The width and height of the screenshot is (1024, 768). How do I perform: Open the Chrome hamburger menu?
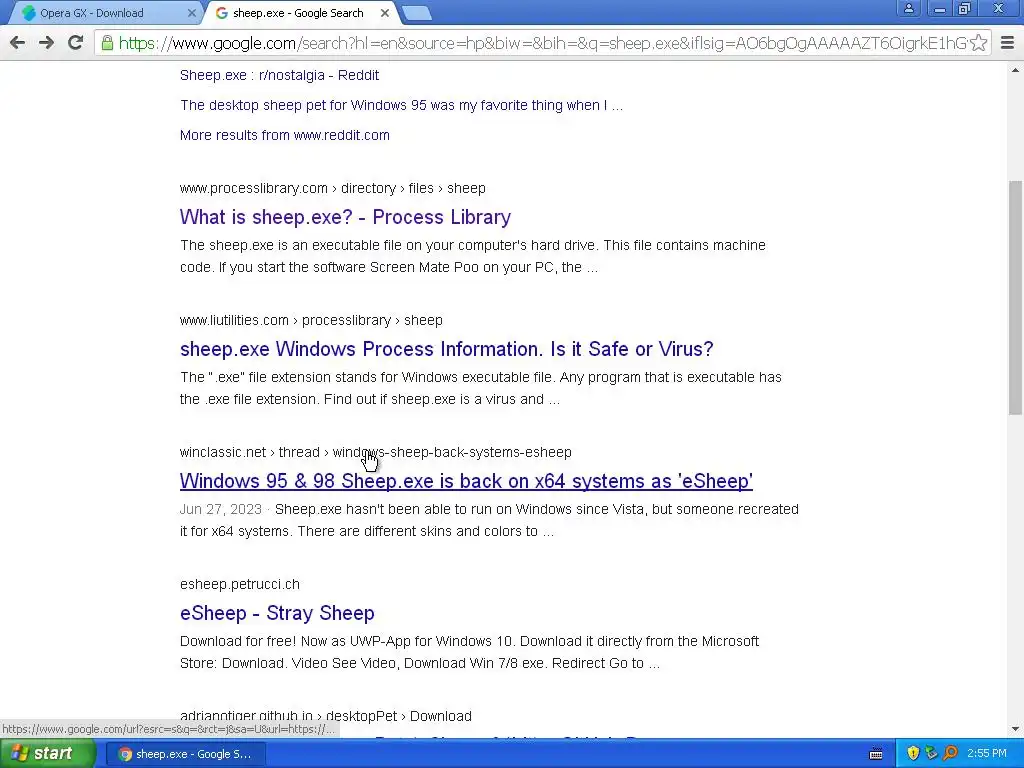tap(1008, 43)
